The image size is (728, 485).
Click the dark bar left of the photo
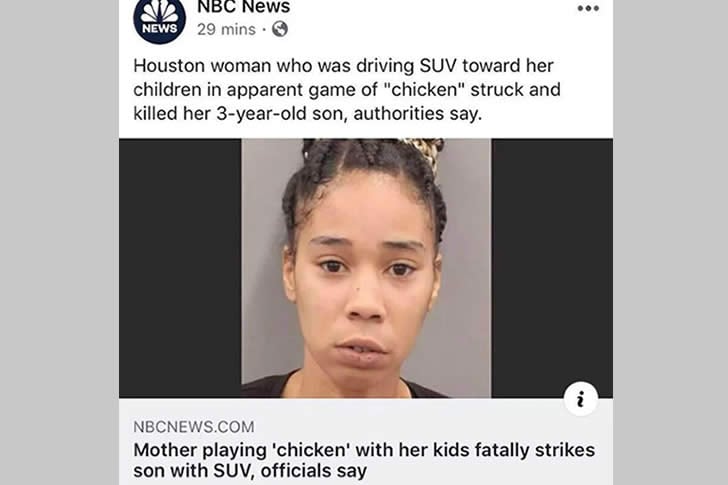[180, 268]
